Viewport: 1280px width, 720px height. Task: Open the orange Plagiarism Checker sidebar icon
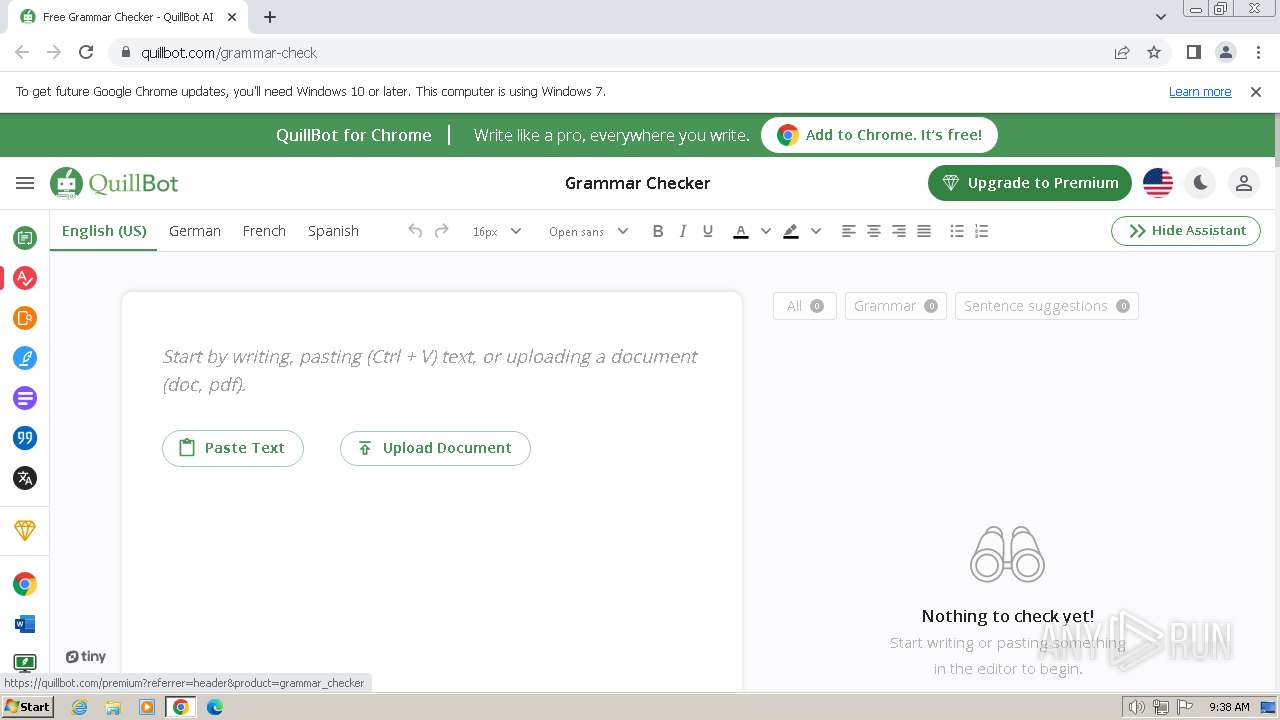tap(25, 318)
